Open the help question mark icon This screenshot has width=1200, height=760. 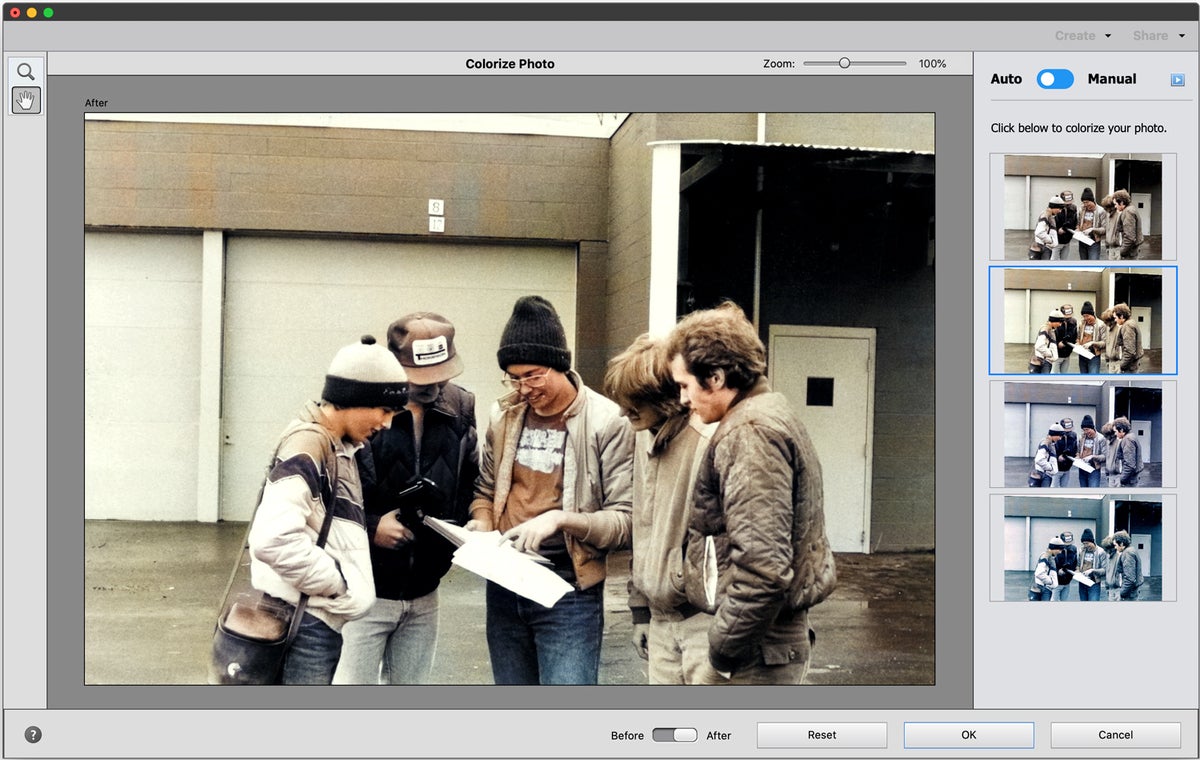33,735
